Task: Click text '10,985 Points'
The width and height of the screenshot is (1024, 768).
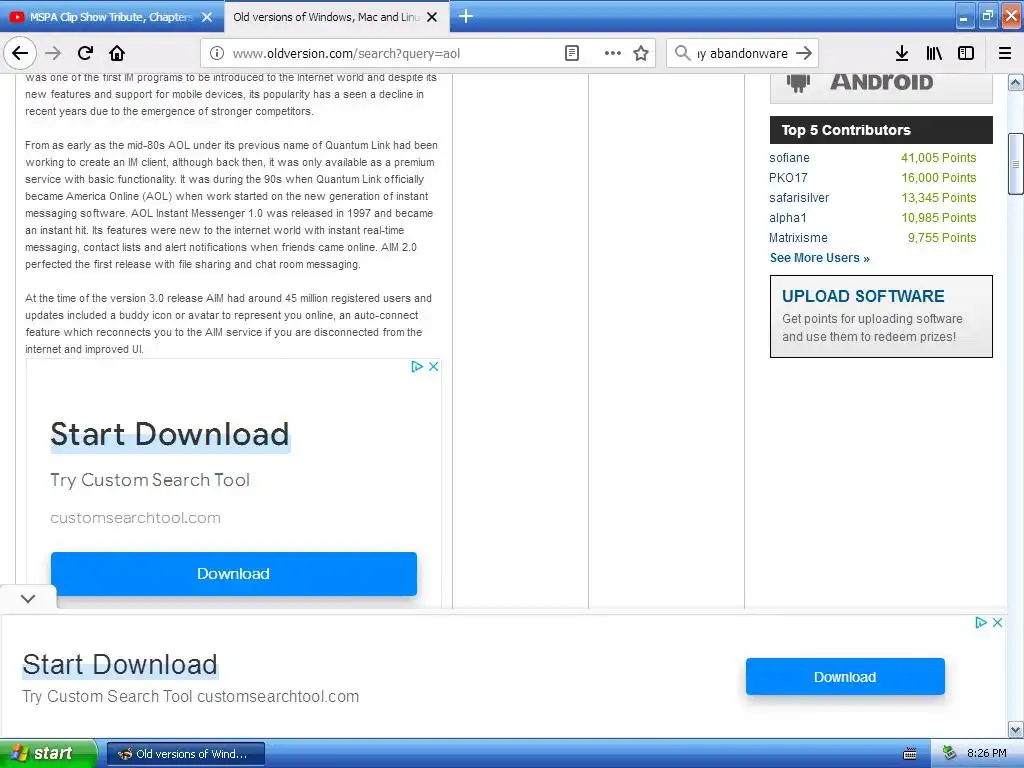Action: pos(938,217)
